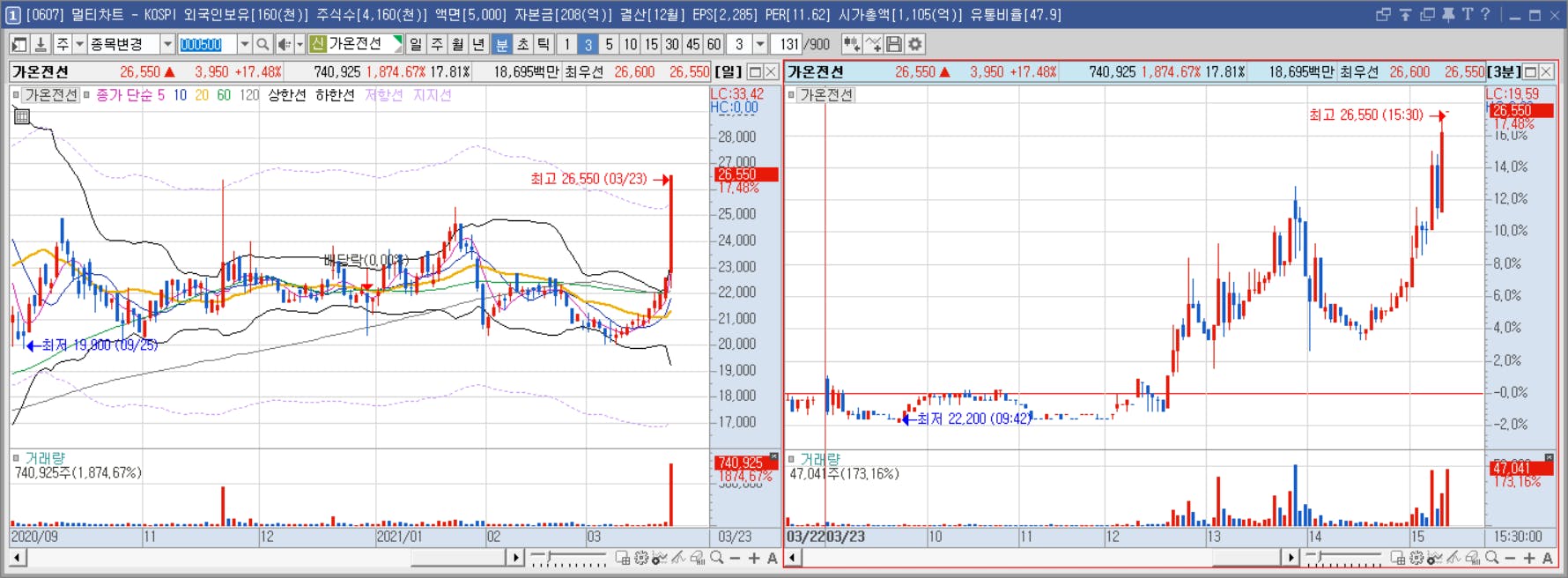Open the stock search magnifier icon

coord(263,44)
